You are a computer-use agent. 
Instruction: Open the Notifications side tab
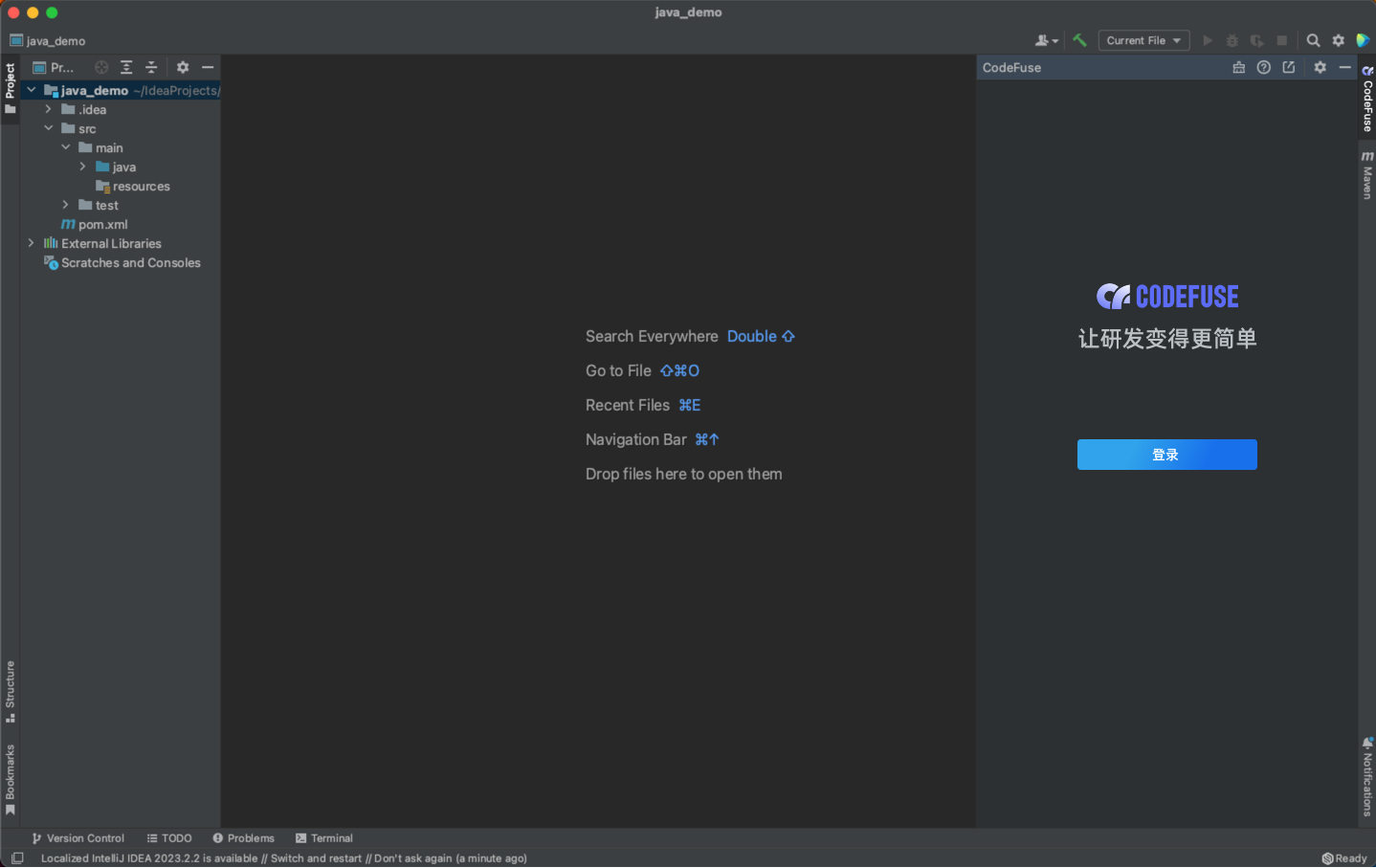click(x=1367, y=776)
